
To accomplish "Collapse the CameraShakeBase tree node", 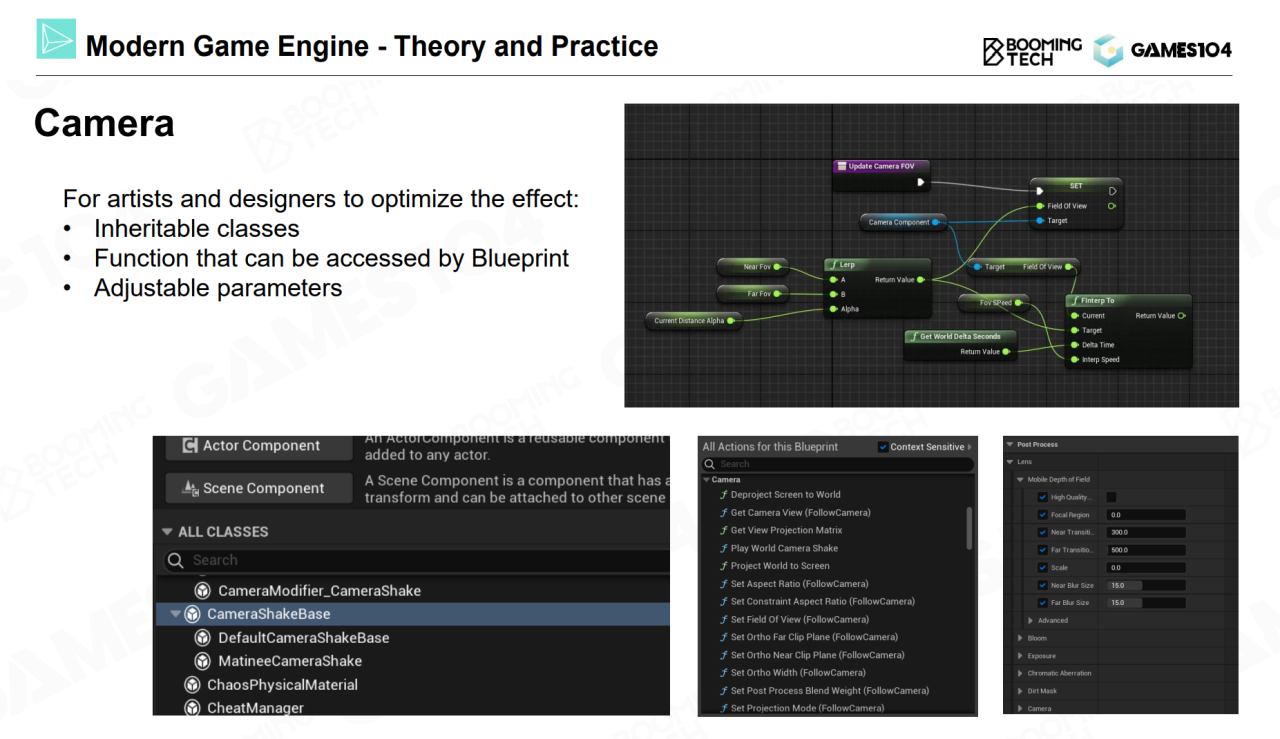I will pos(176,614).
